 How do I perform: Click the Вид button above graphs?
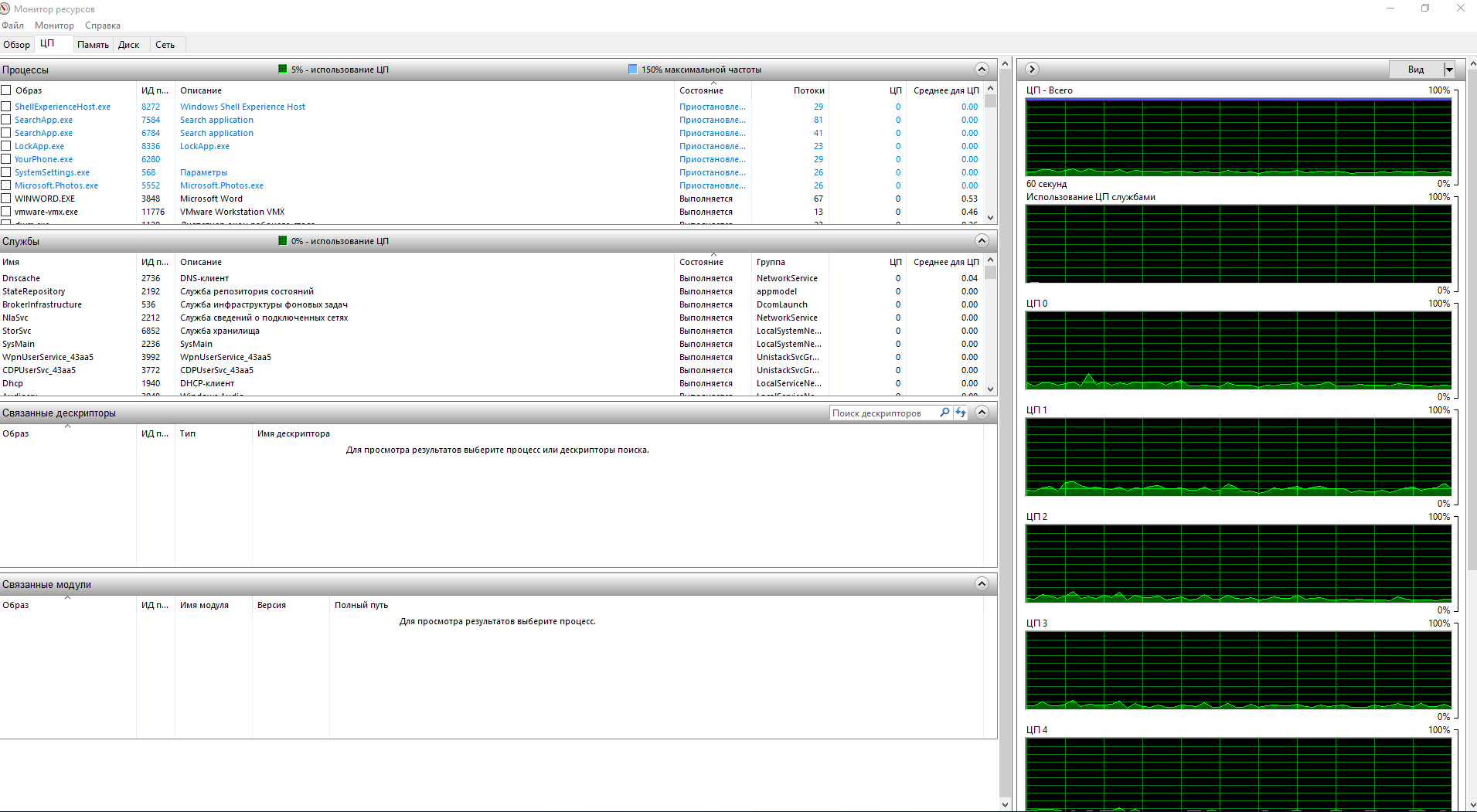click(1415, 70)
